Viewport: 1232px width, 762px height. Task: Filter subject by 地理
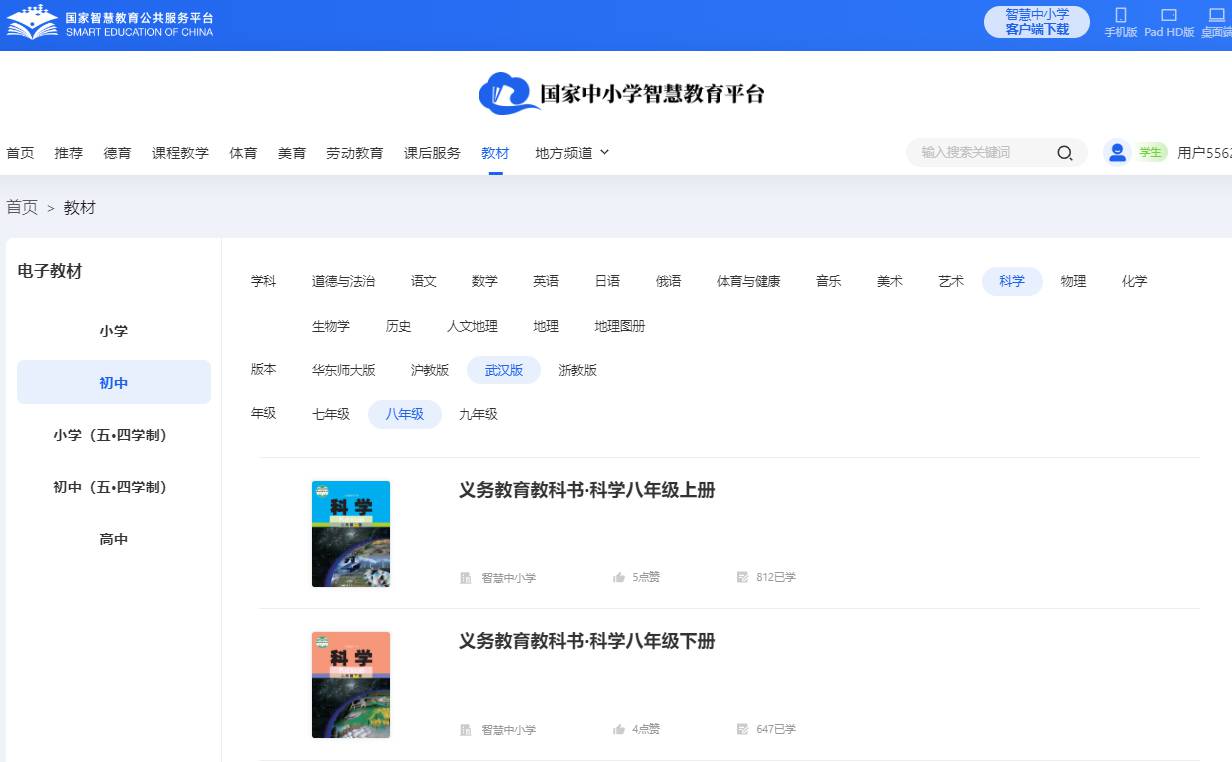(546, 326)
